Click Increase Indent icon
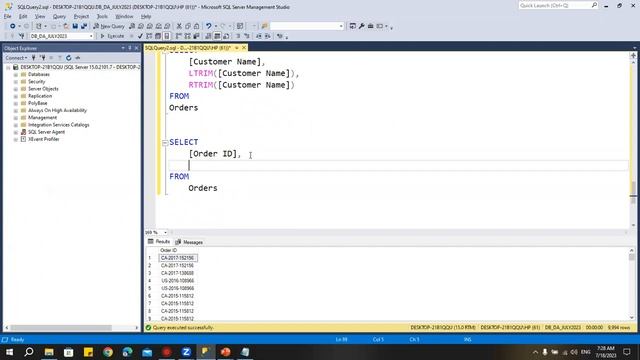 point(267,36)
